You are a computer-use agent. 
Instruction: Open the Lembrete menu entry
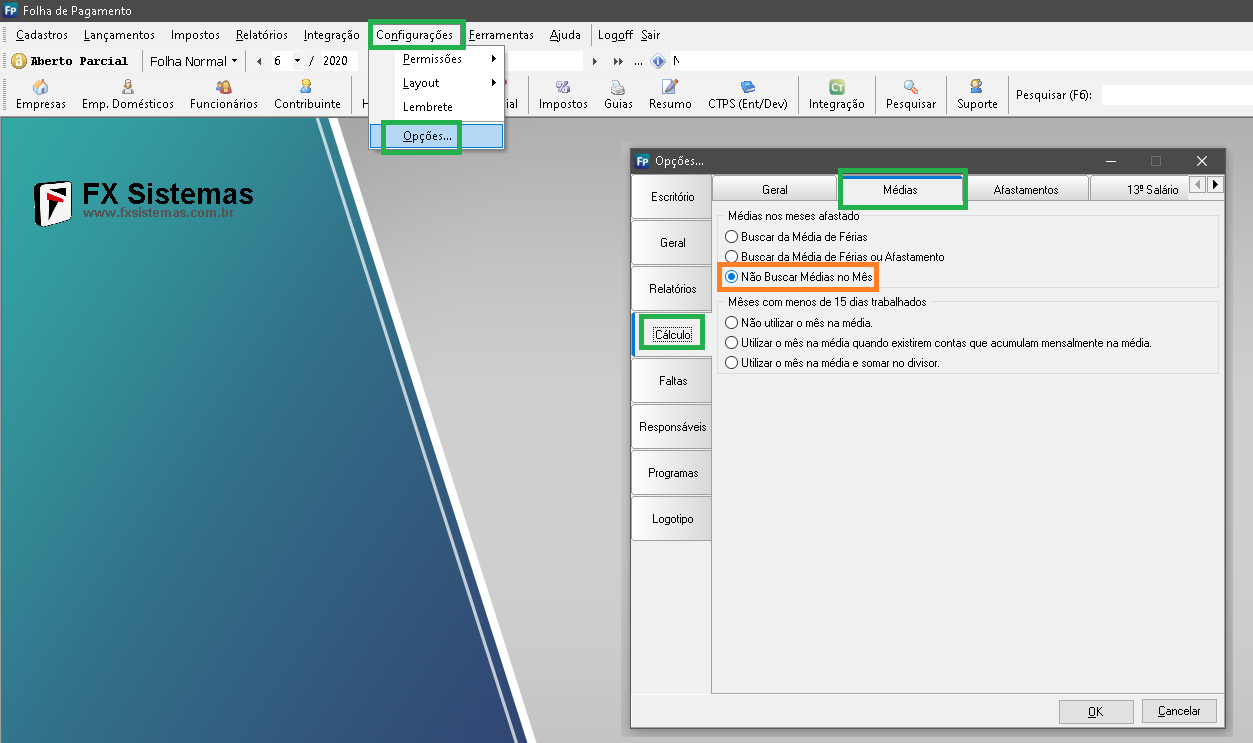pos(428,107)
